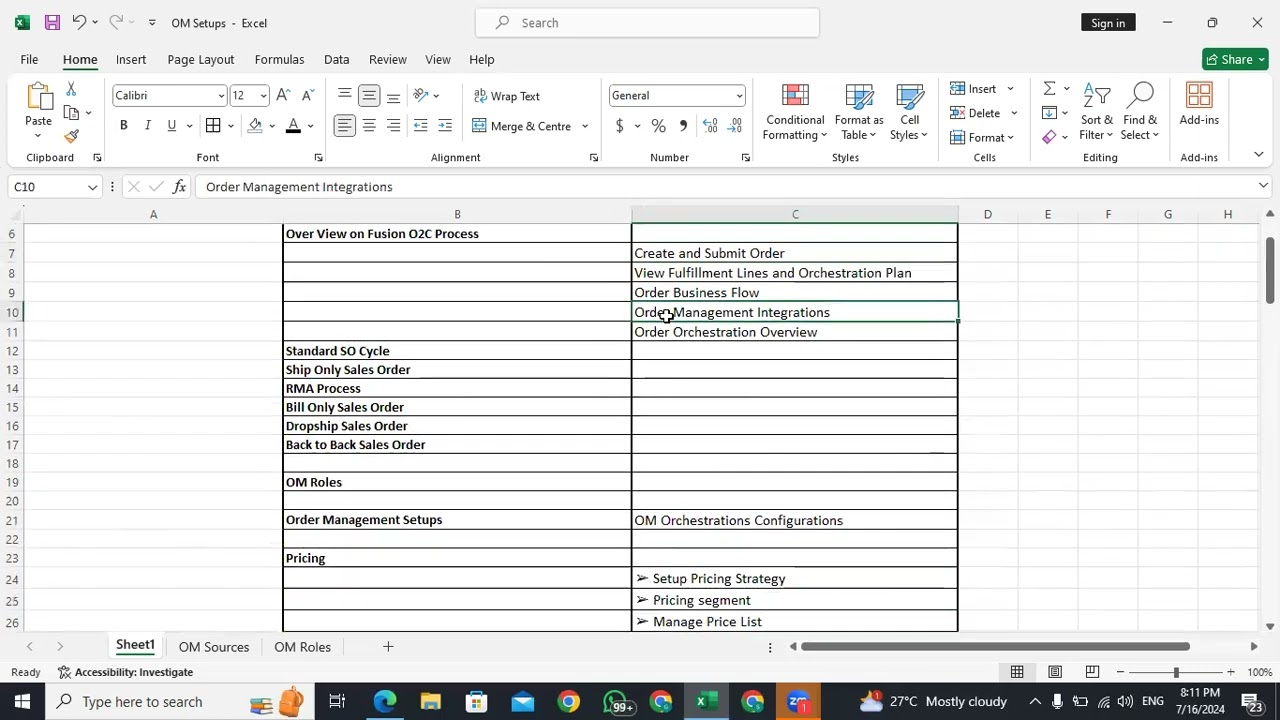Toggle Center horizontal alignment
The height and width of the screenshot is (720, 1280).
[x=369, y=126]
